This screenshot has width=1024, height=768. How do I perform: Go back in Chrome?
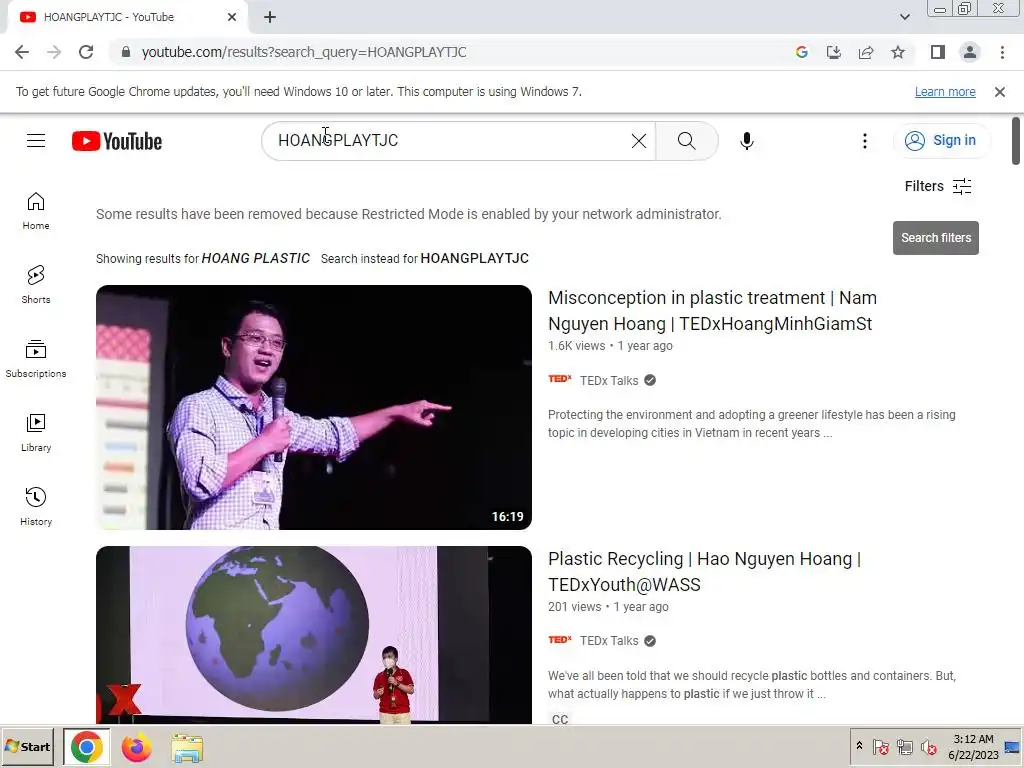click(x=22, y=52)
